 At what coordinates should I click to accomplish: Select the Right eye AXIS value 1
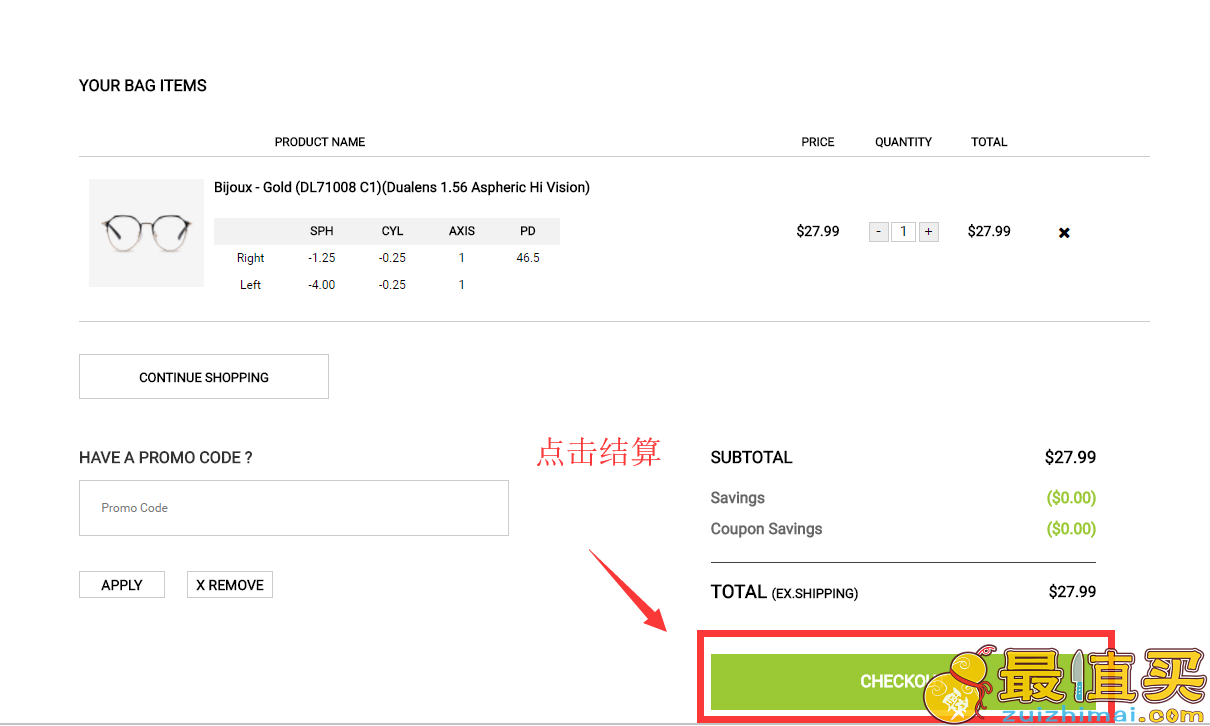pyautogui.click(x=462, y=258)
